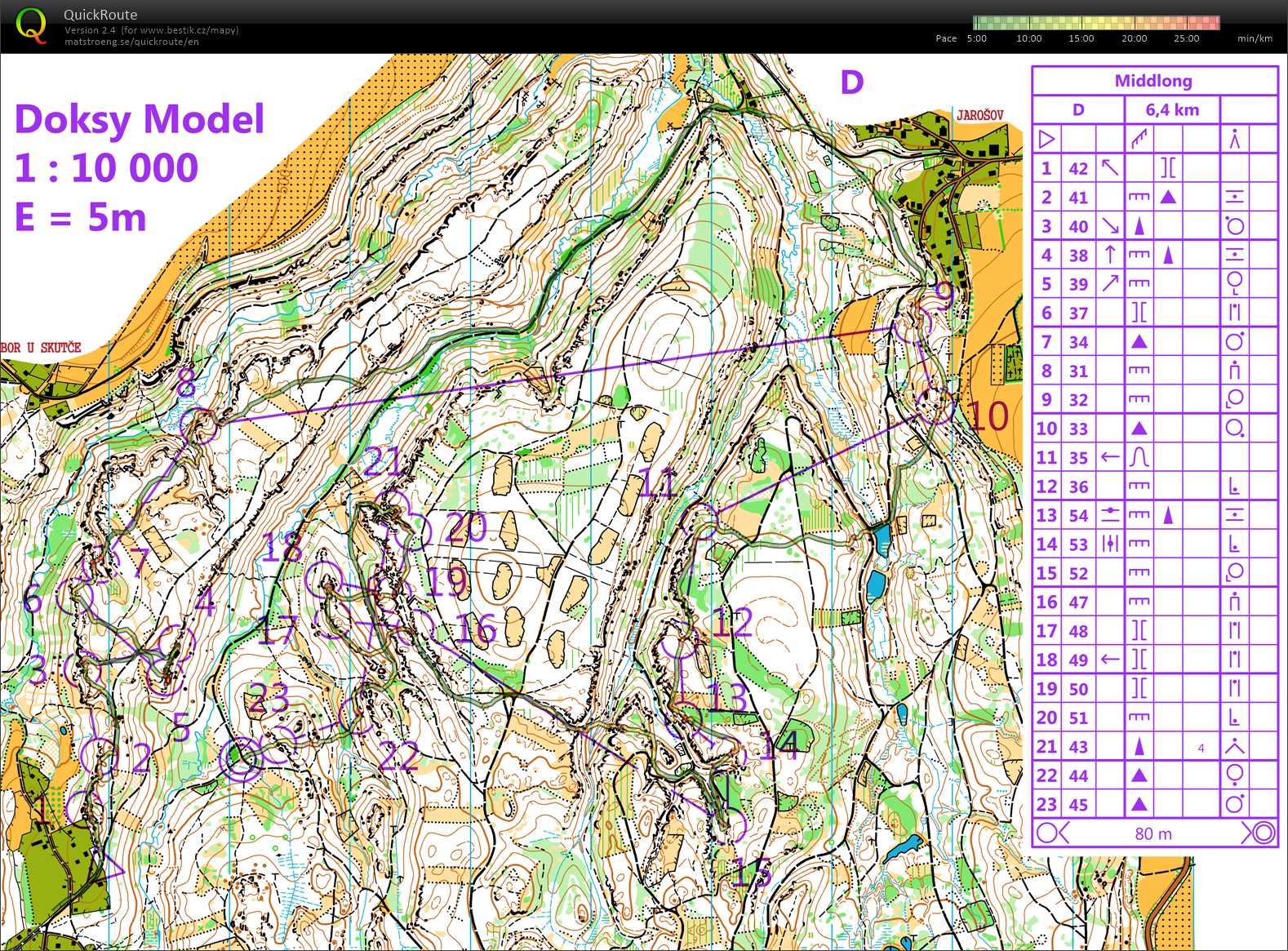Viewport: 1288px width, 951px height.
Task: Click control circle 8 on the map
Action: [198, 425]
